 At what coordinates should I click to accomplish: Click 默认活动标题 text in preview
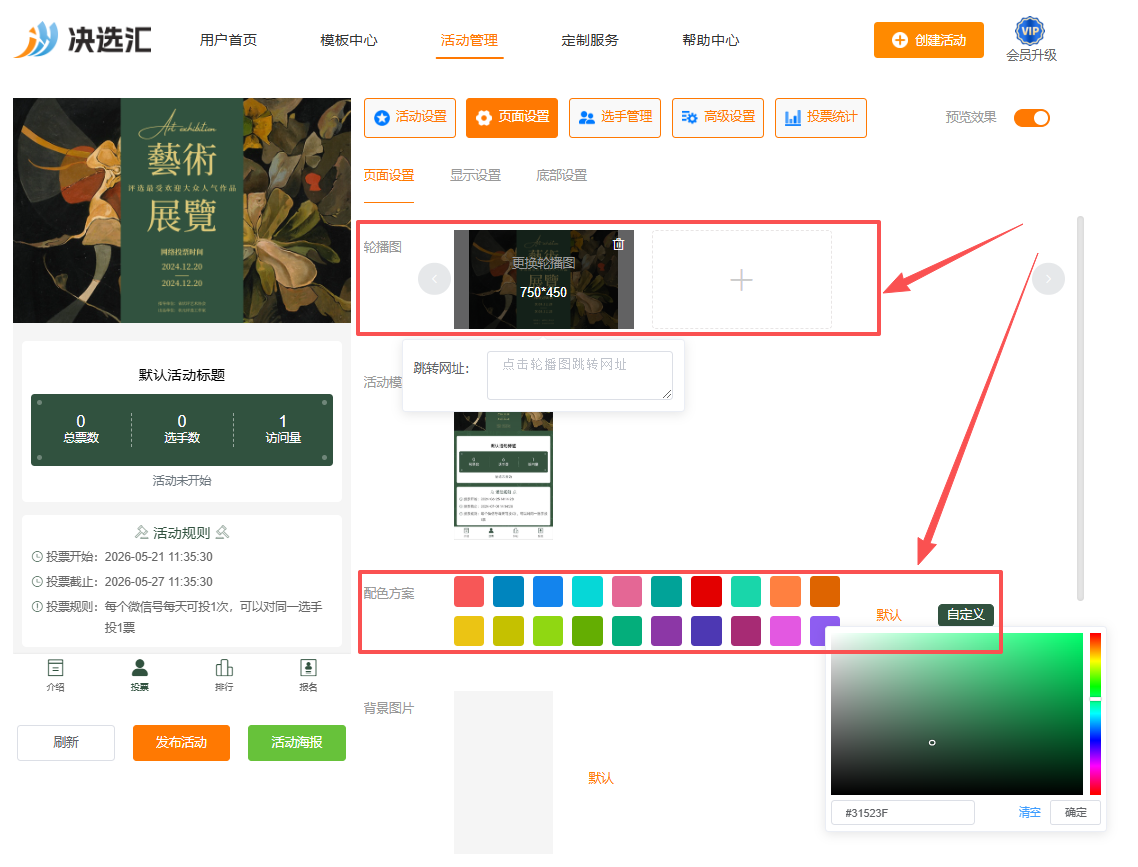(x=181, y=375)
